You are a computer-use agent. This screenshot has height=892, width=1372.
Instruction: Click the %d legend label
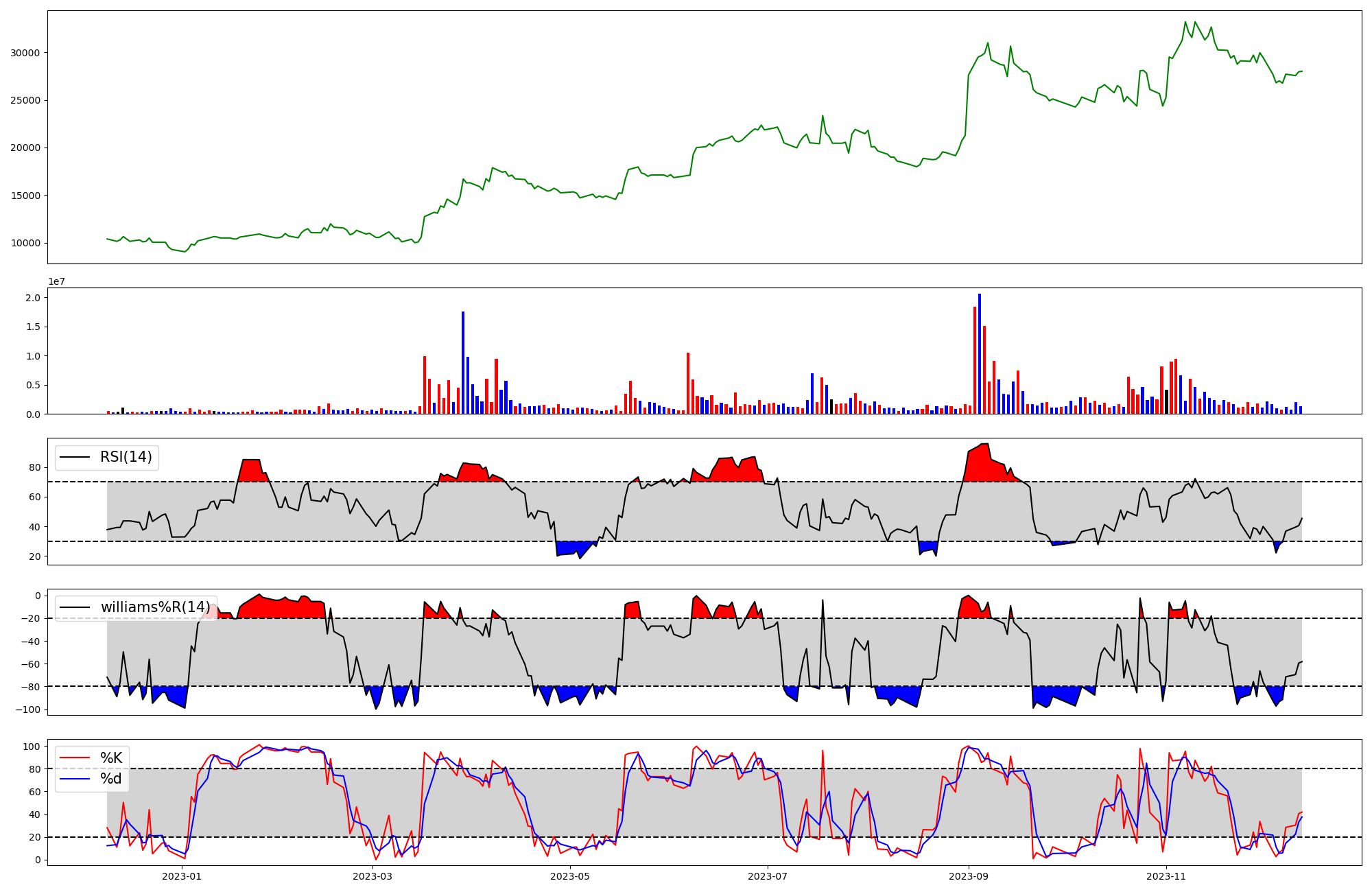(111, 779)
